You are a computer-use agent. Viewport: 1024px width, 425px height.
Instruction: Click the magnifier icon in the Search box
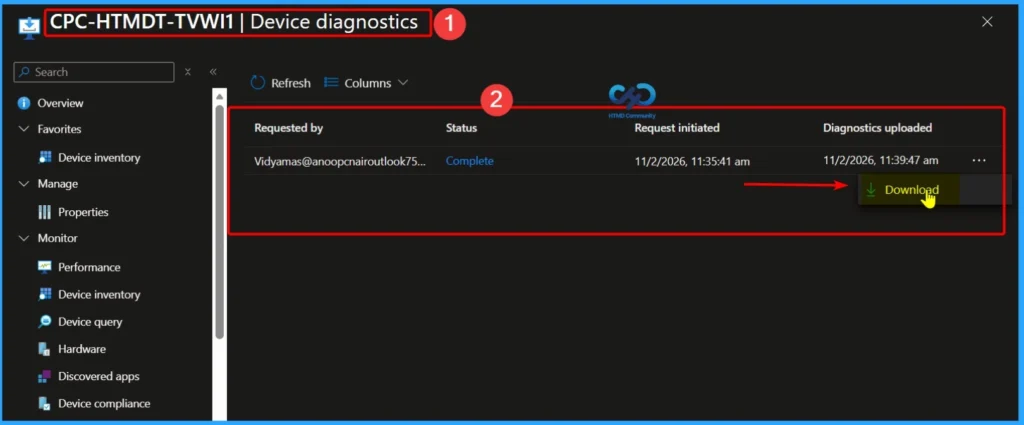(x=25, y=72)
